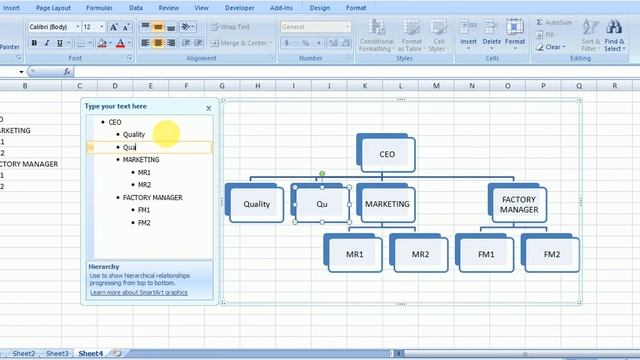Open SmartArt Design tab

(x=320, y=8)
